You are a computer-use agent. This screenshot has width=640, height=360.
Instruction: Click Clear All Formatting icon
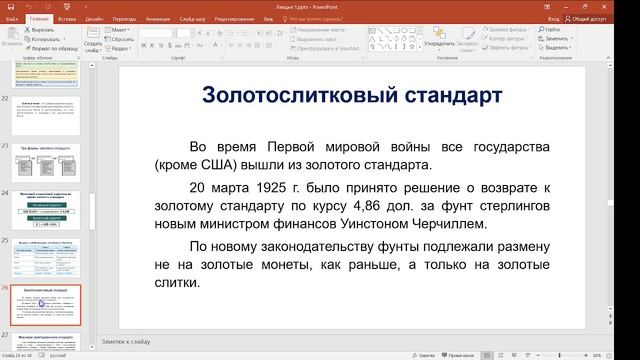(220, 33)
